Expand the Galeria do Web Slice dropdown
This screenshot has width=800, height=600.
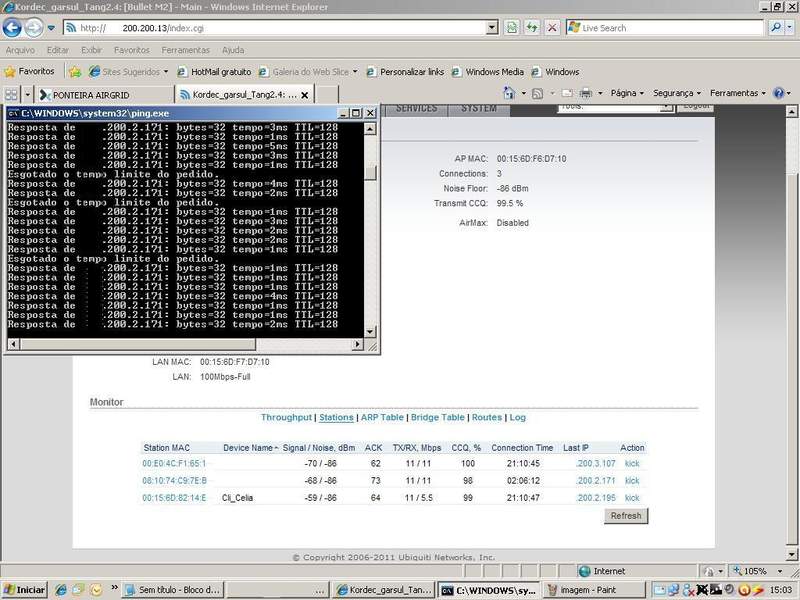355,71
